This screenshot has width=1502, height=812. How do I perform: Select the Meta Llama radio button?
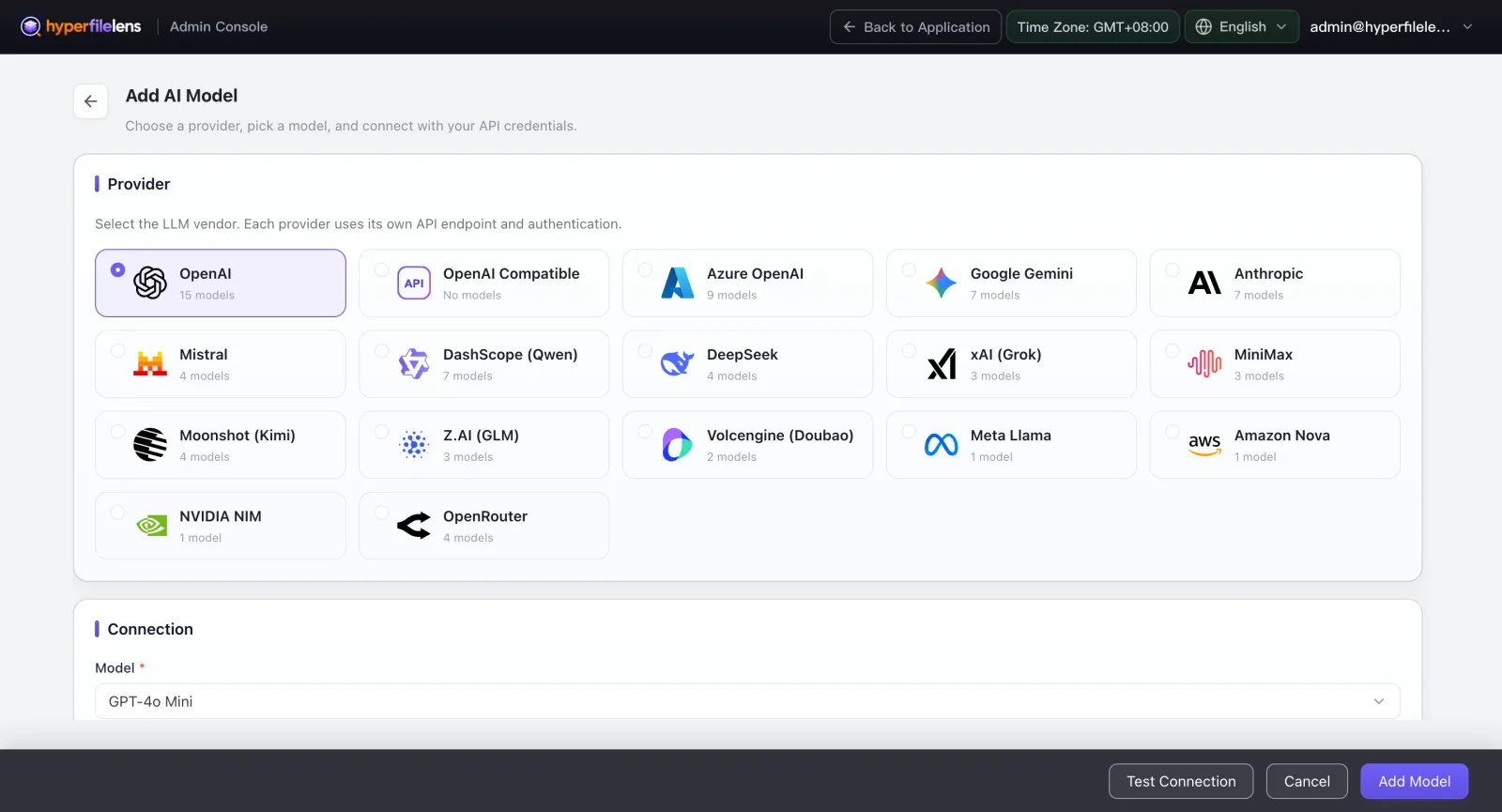(909, 431)
